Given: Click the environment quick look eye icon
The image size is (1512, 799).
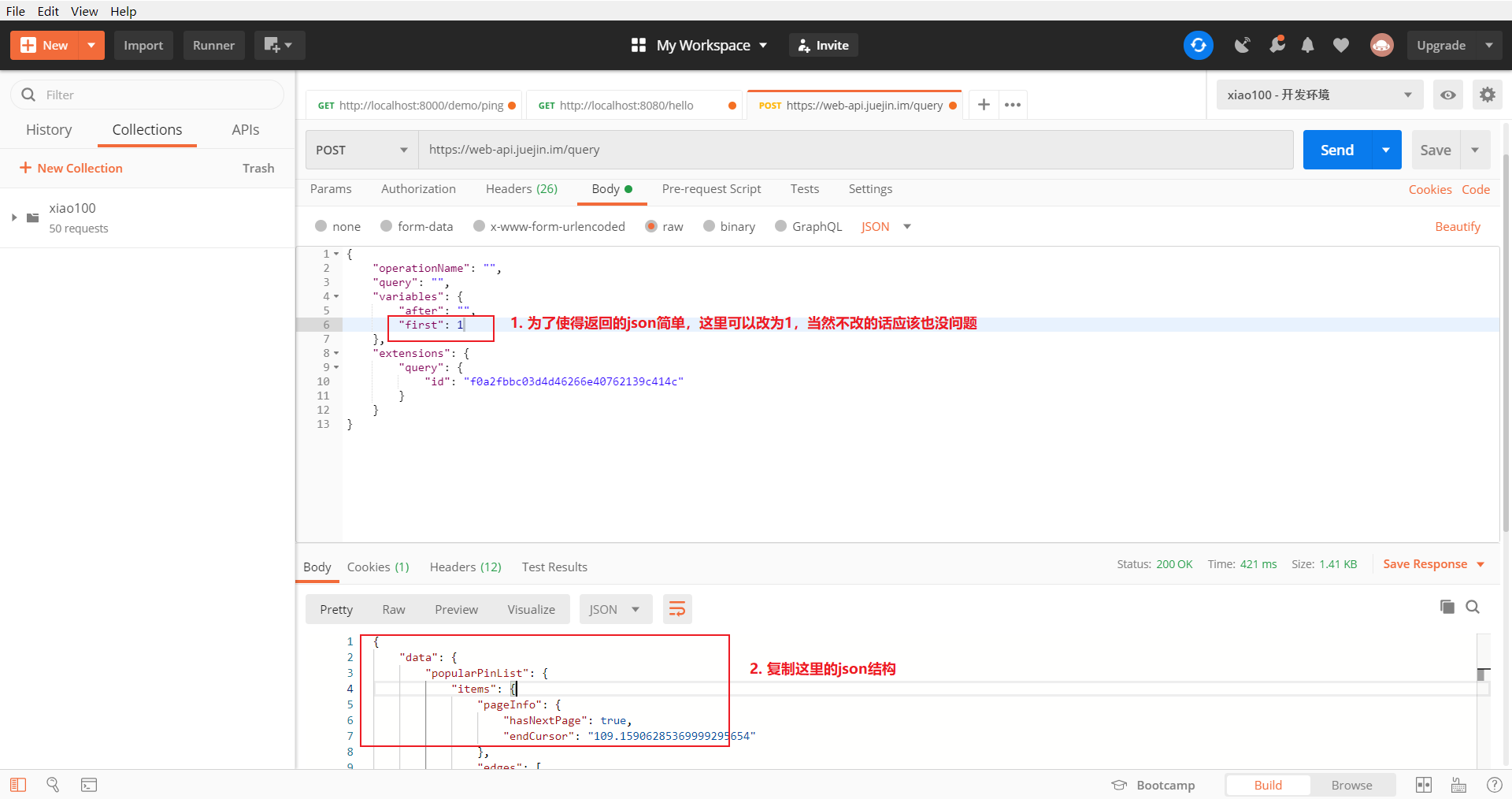Looking at the screenshot, I should pyautogui.click(x=1447, y=95).
